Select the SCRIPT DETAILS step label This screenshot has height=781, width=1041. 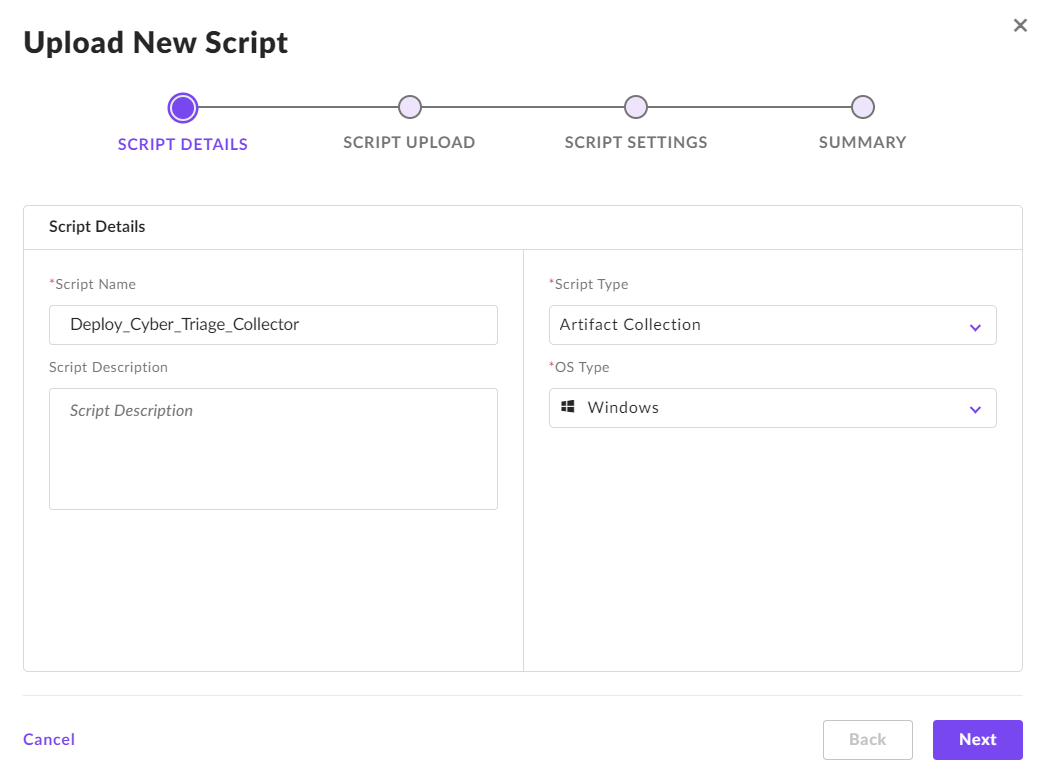(x=183, y=144)
